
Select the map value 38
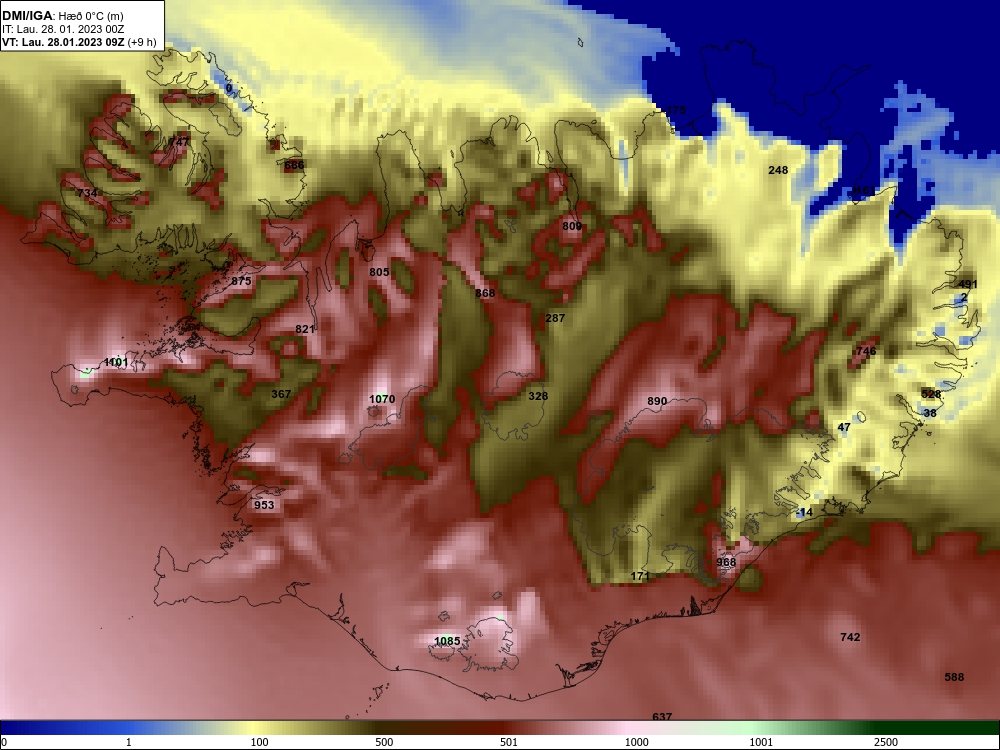point(930,413)
